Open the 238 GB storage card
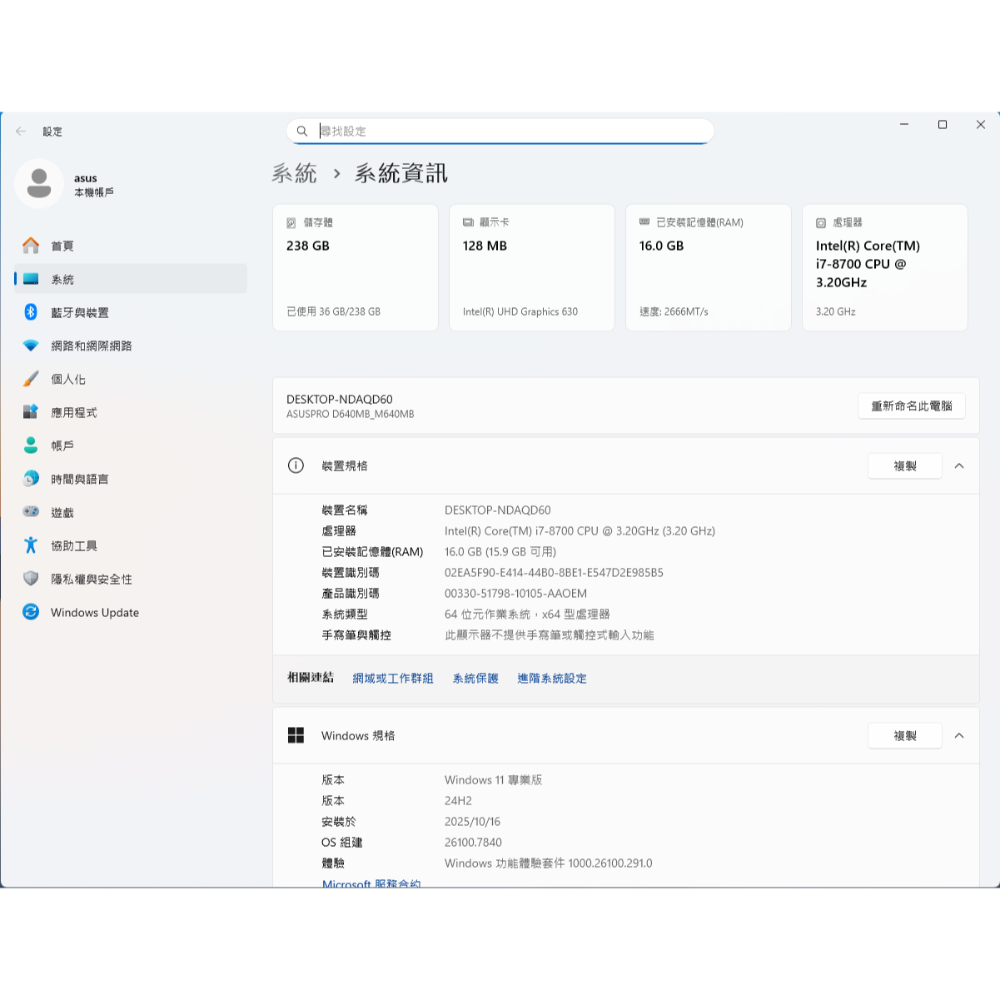The height and width of the screenshot is (1000, 1000). 355,267
